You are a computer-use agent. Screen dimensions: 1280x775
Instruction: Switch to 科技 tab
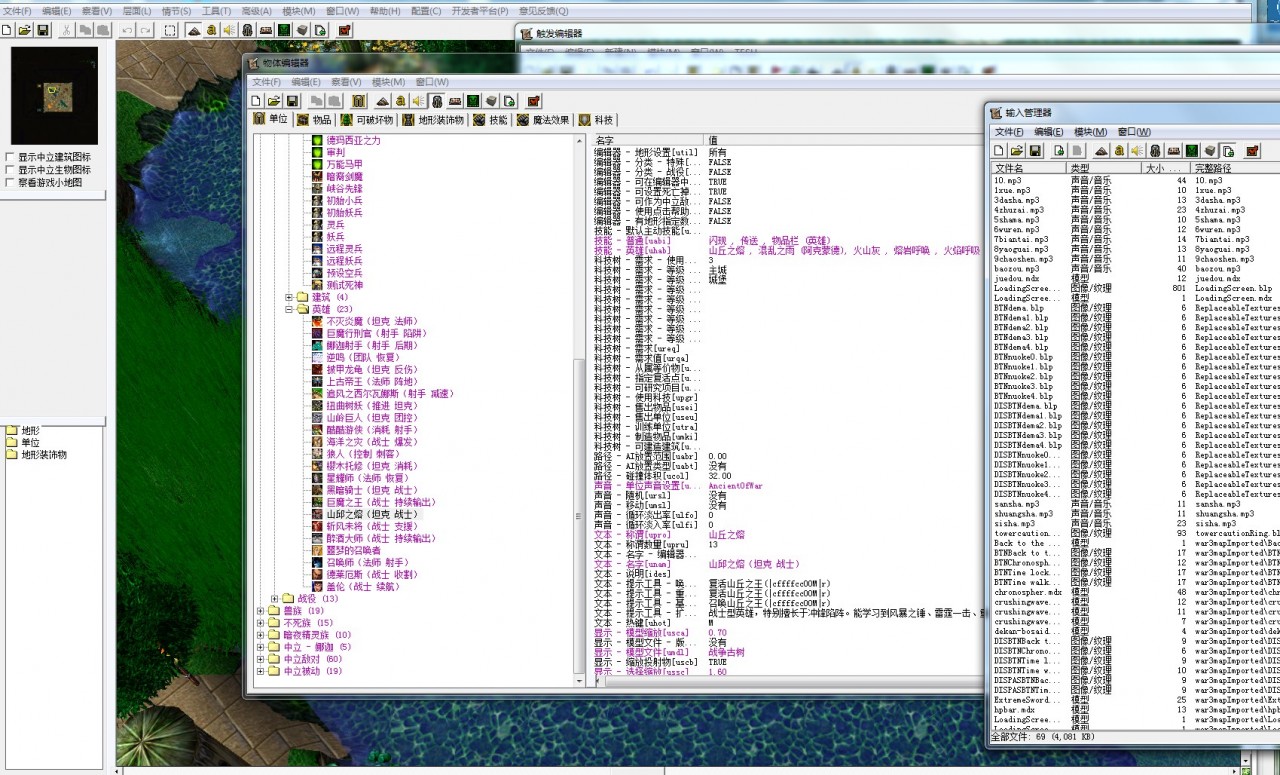point(597,120)
